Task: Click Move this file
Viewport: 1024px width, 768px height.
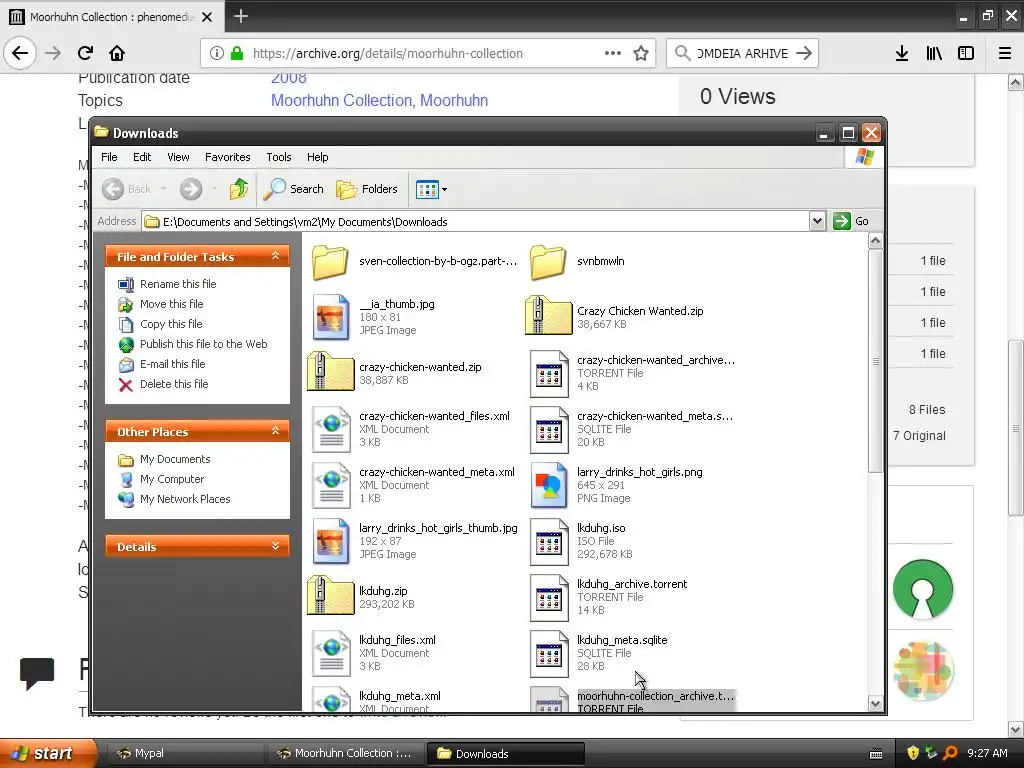Action: click(171, 304)
